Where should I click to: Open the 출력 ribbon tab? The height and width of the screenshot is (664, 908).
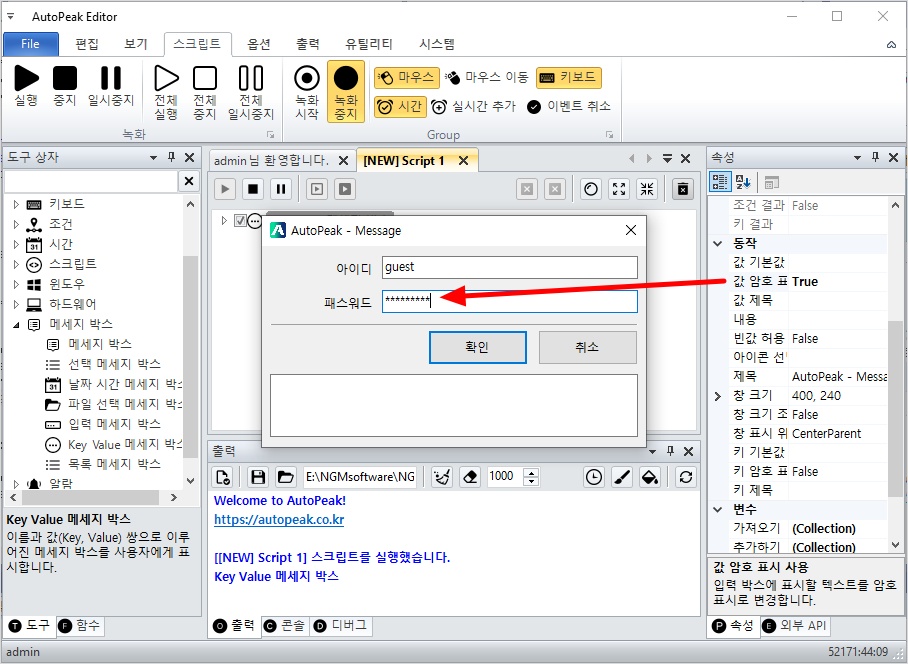(308, 44)
